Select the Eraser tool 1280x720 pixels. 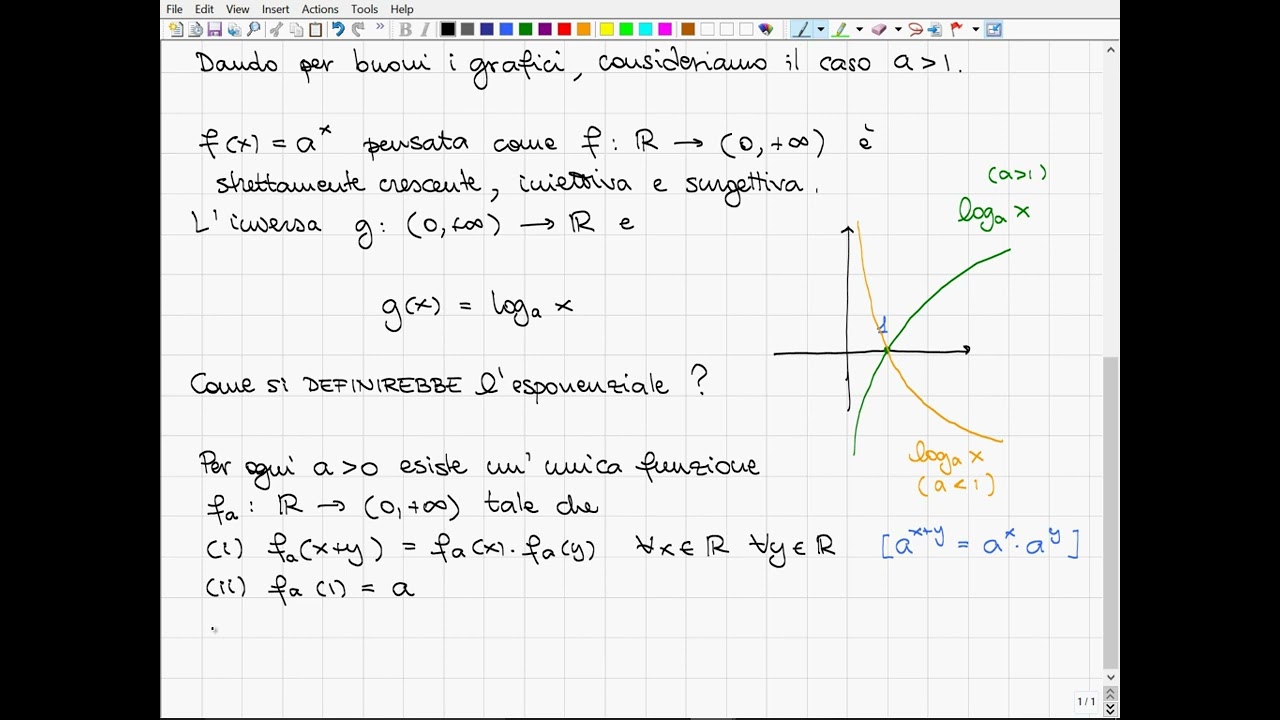coord(879,29)
